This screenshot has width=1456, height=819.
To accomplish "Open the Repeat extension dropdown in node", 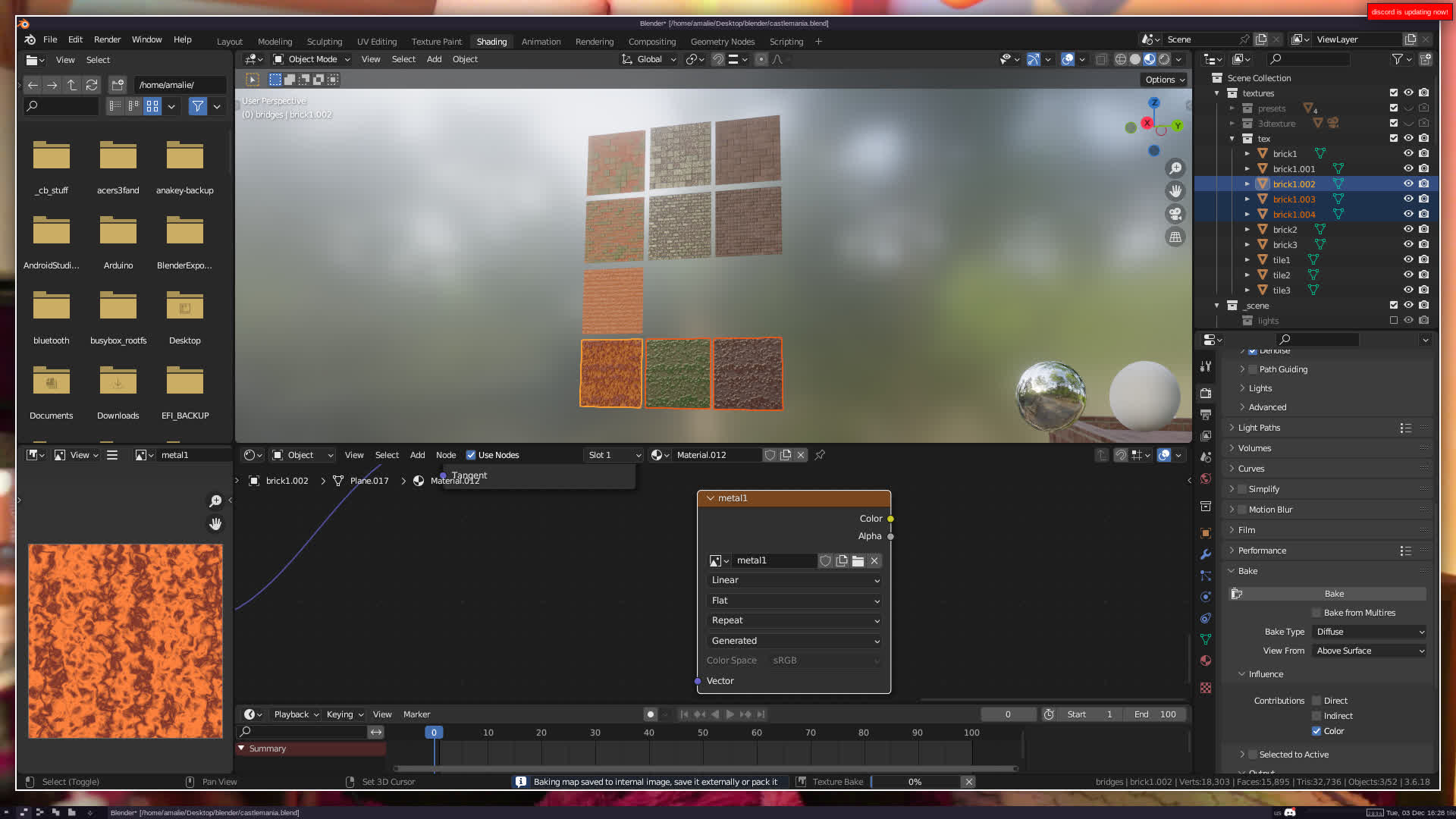I will coord(794,620).
